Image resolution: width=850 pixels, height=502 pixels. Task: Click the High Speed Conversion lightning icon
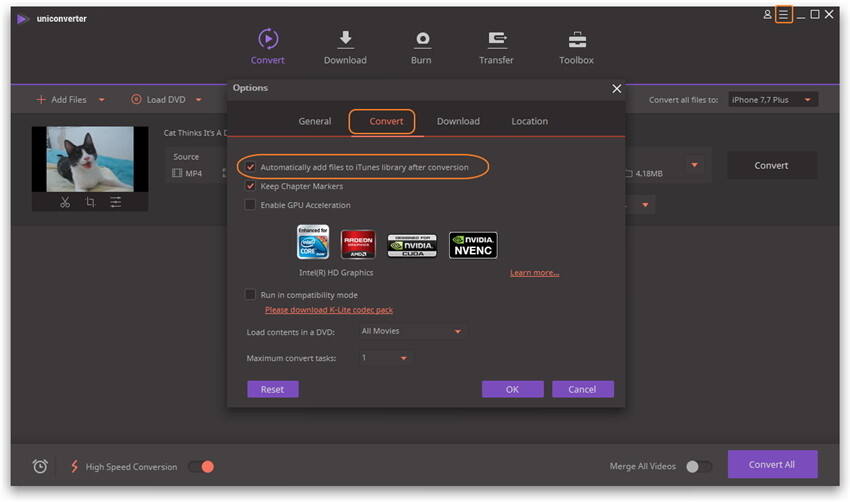[x=75, y=466]
